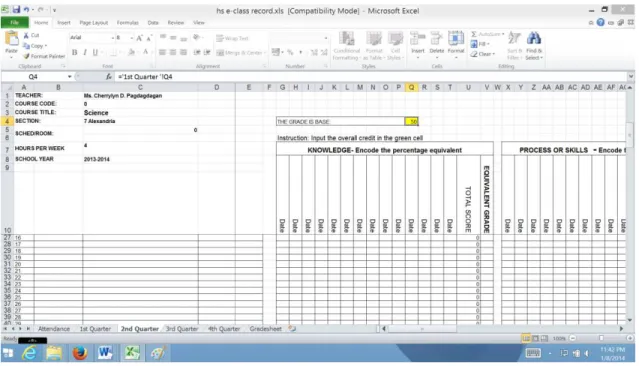Switch to the Page Layout ribbon tab
Image resolution: width=639 pixels, height=366 pixels.
click(94, 23)
